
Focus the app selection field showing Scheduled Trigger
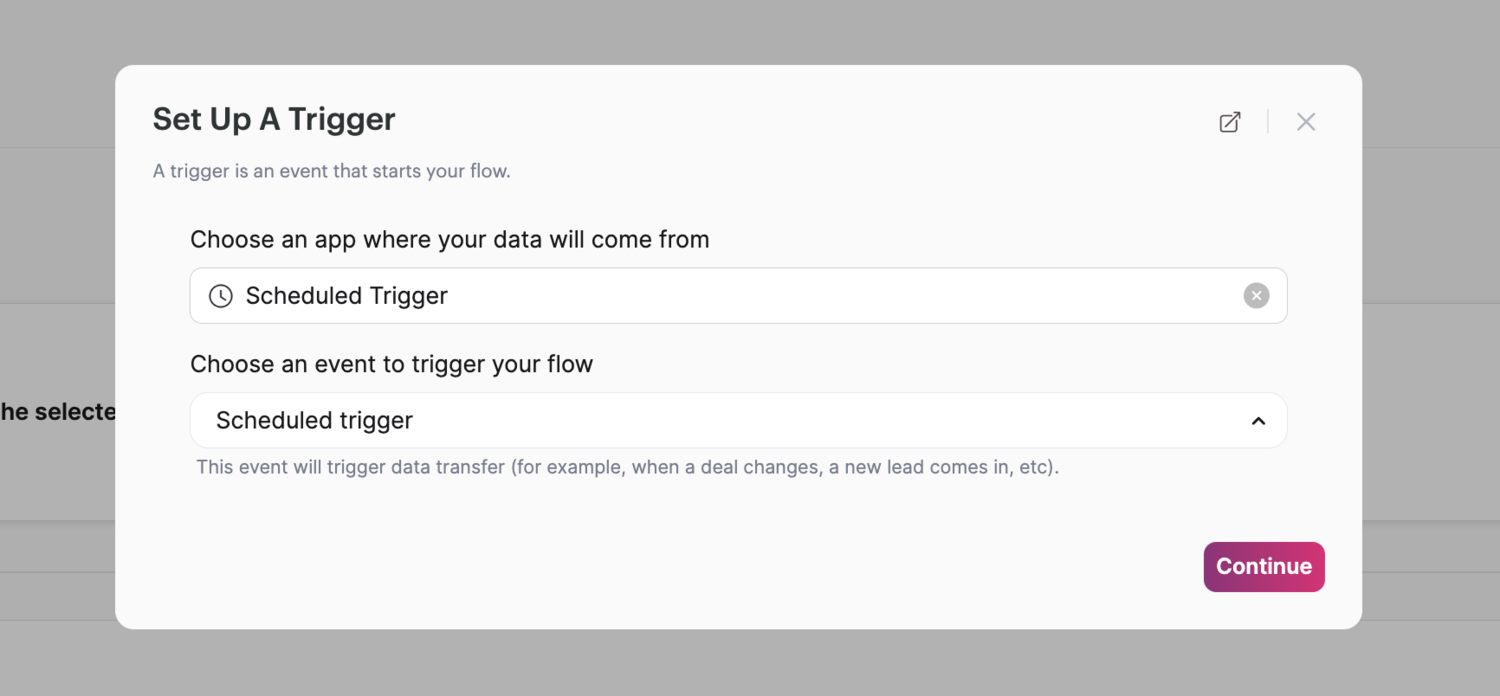tap(800, 296)
